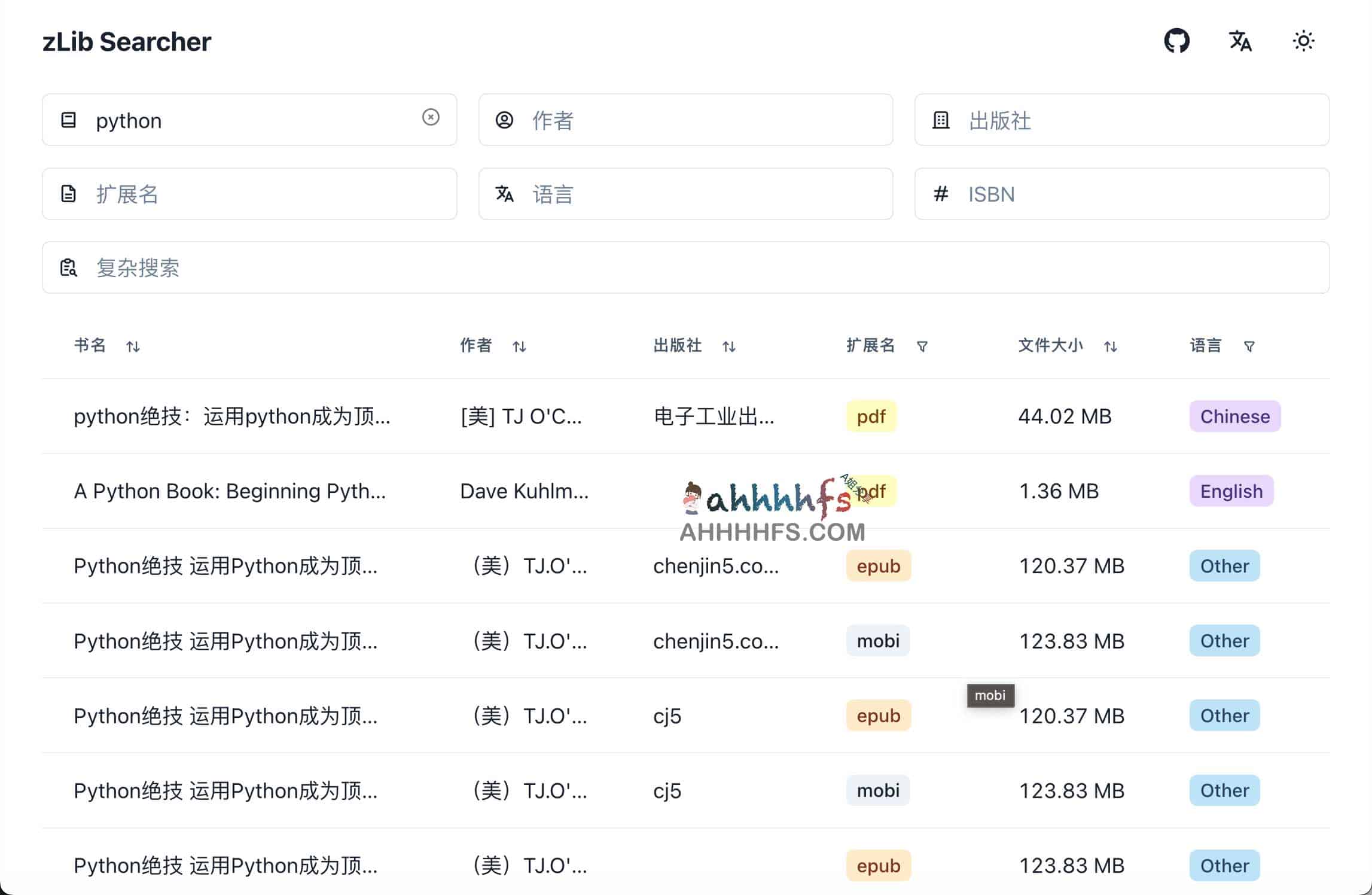Click the pdf extension badge on first row
Image resolution: width=1372 pixels, height=895 pixels.
coord(871,416)
